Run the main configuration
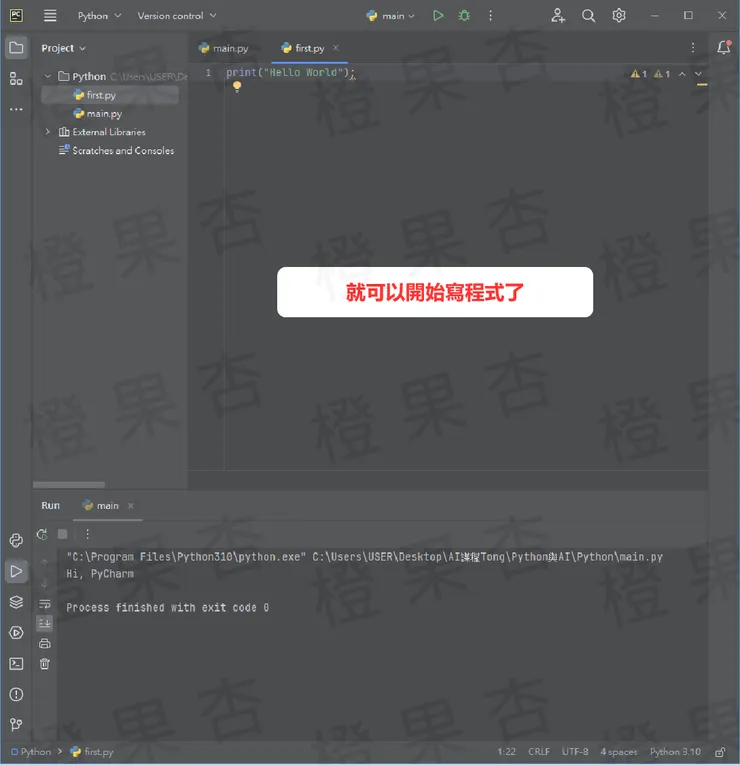 click(x=438, y=16)
